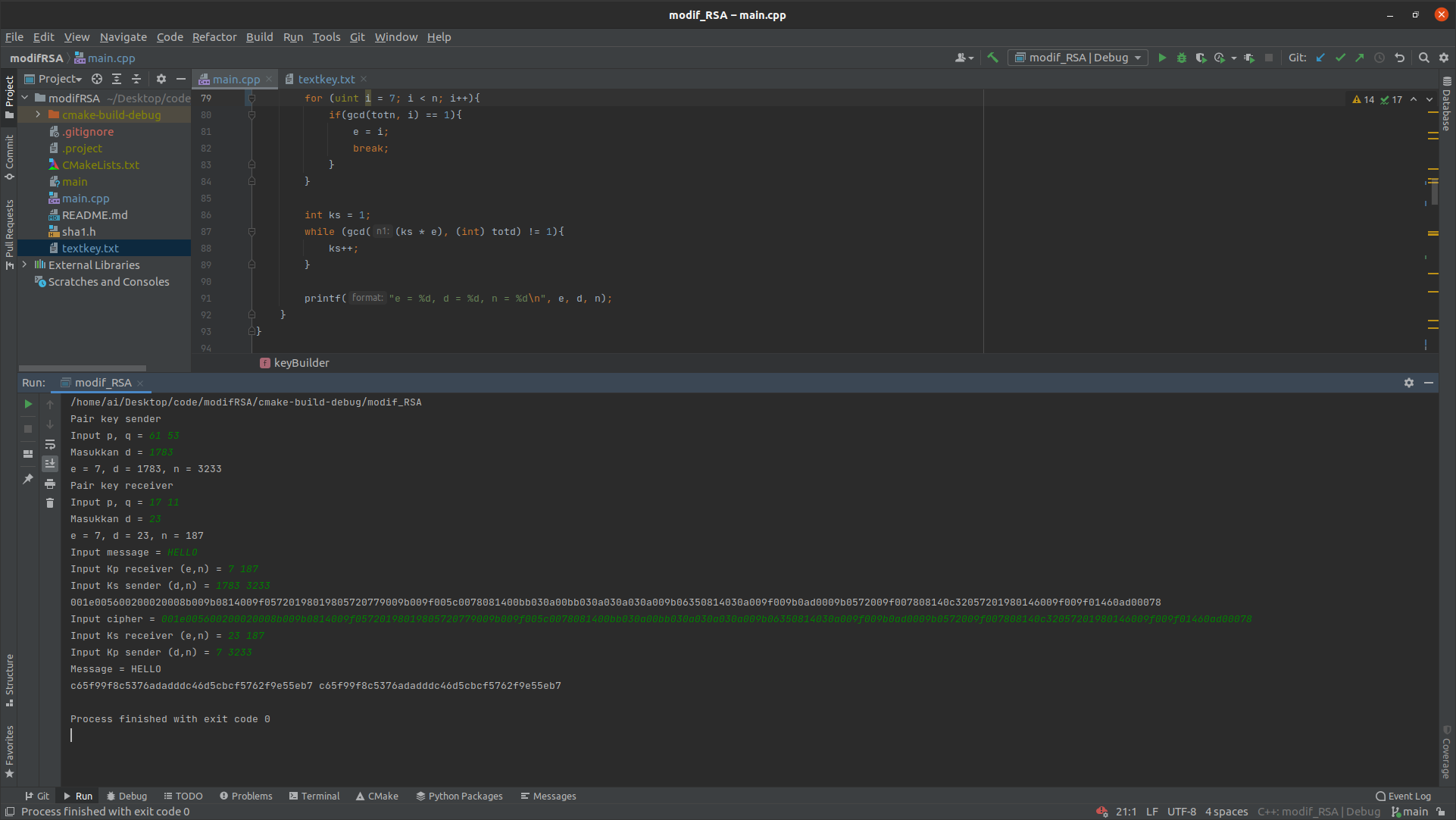Viewport: 1456px width, 820px height.
Task: Click Run with Coverage icon
Action: [x=1201, y=58]
